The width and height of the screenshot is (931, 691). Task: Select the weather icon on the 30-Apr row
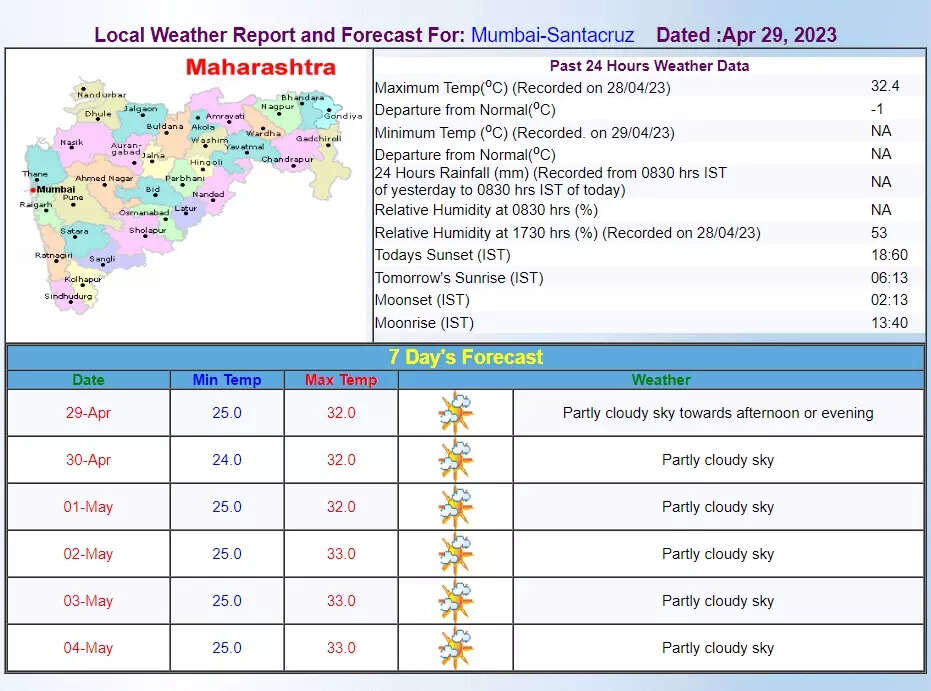(x=455, y=459)
